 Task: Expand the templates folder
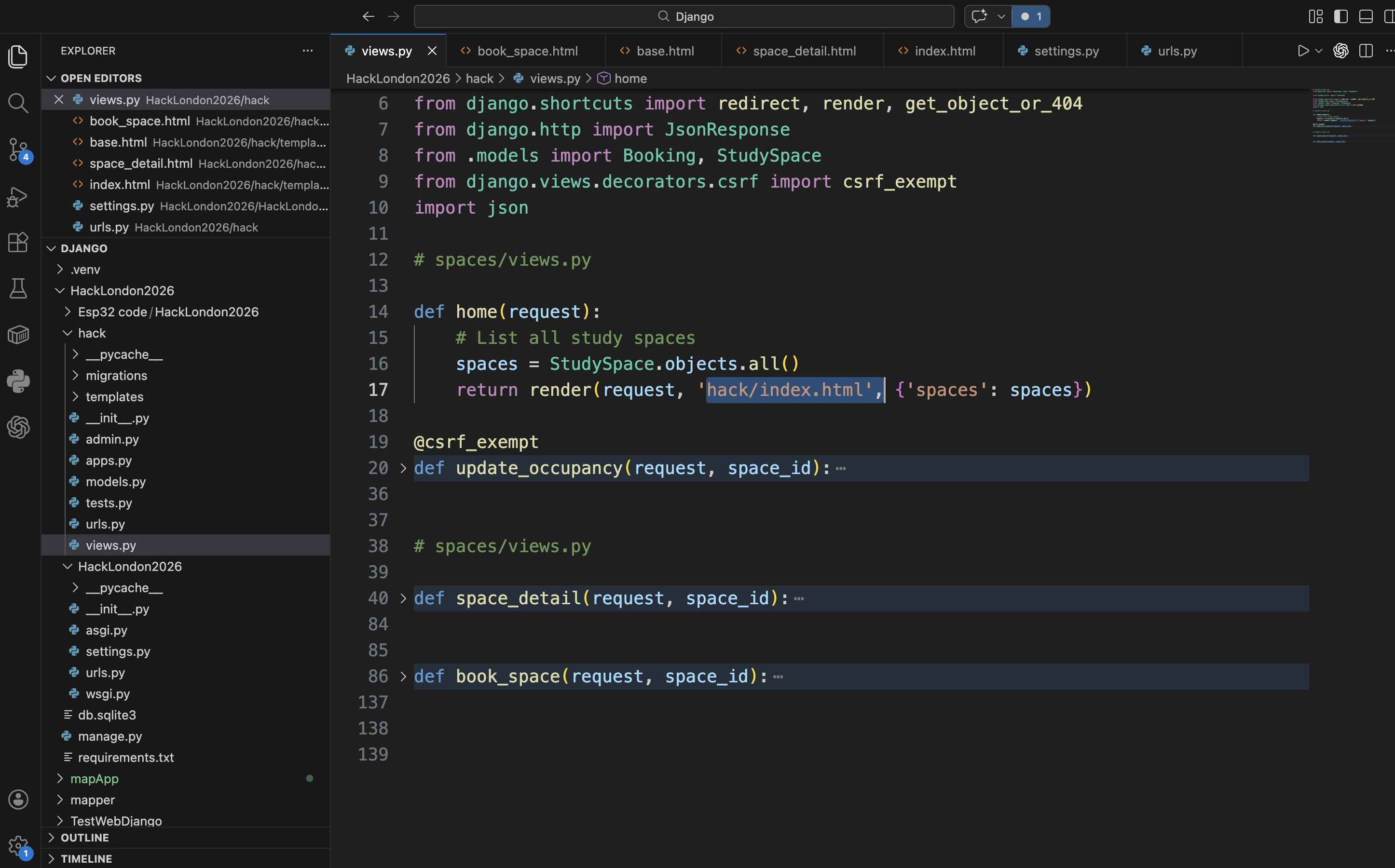click(x=114, y=397)
